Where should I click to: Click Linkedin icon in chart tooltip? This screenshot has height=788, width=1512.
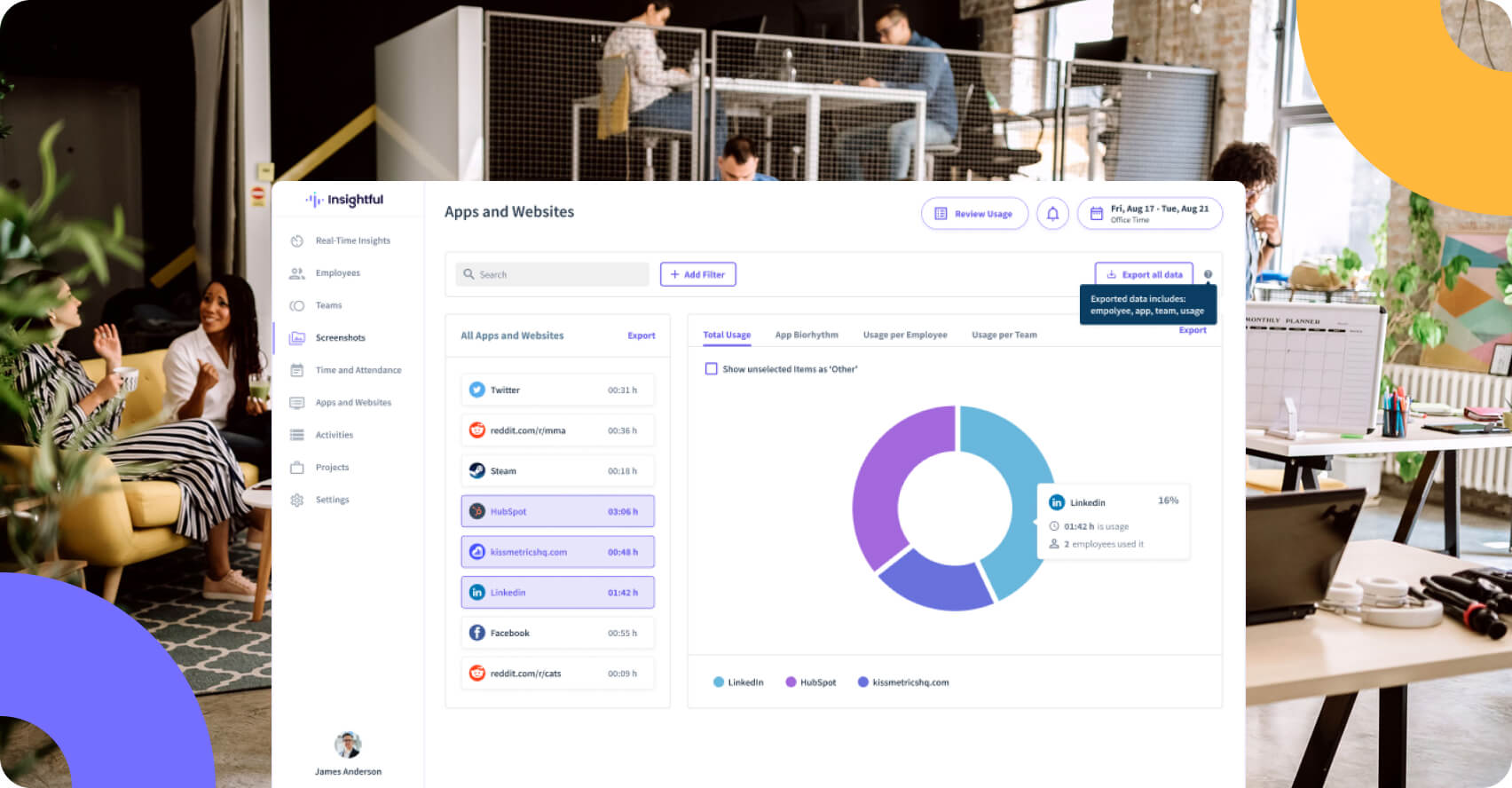[1057, 502]
